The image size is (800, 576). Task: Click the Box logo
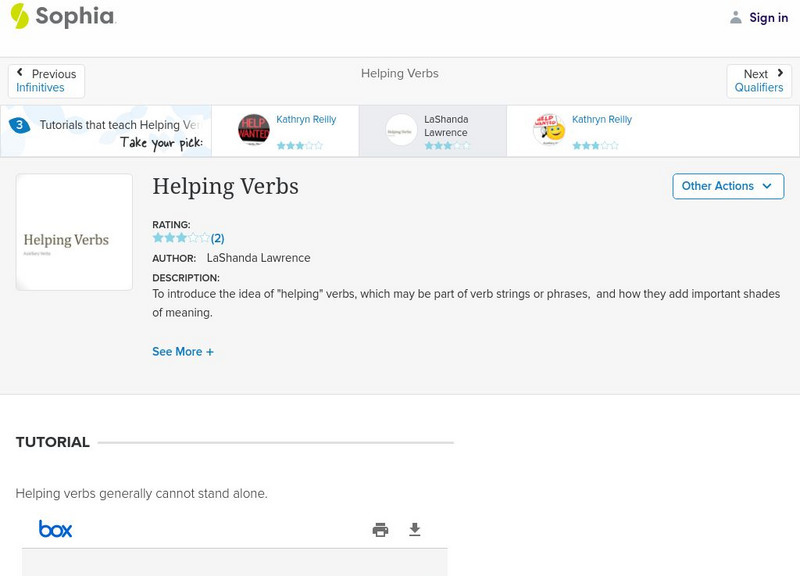(56, 529)
